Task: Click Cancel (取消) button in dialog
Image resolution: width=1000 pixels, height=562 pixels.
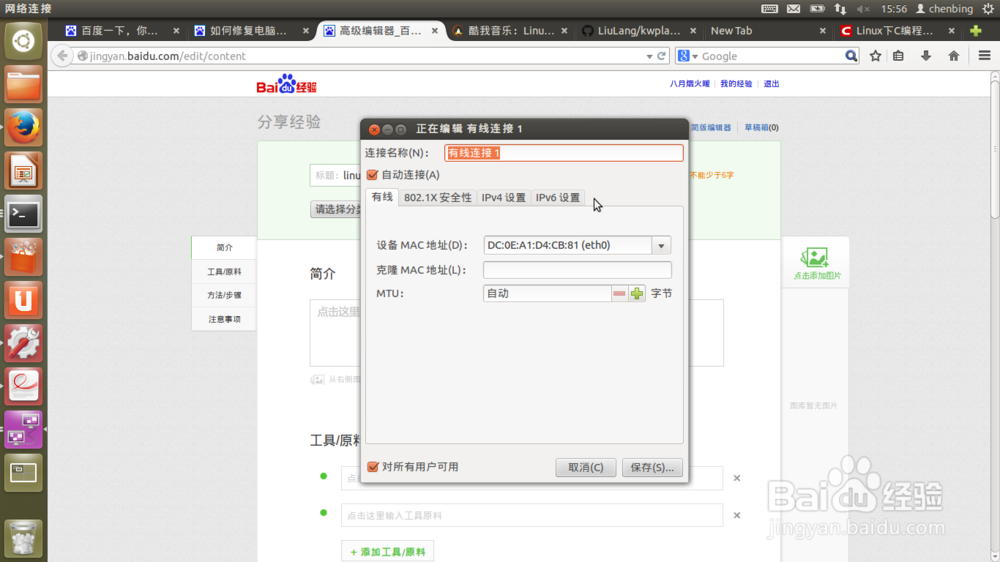Action: tap(585, 468)
